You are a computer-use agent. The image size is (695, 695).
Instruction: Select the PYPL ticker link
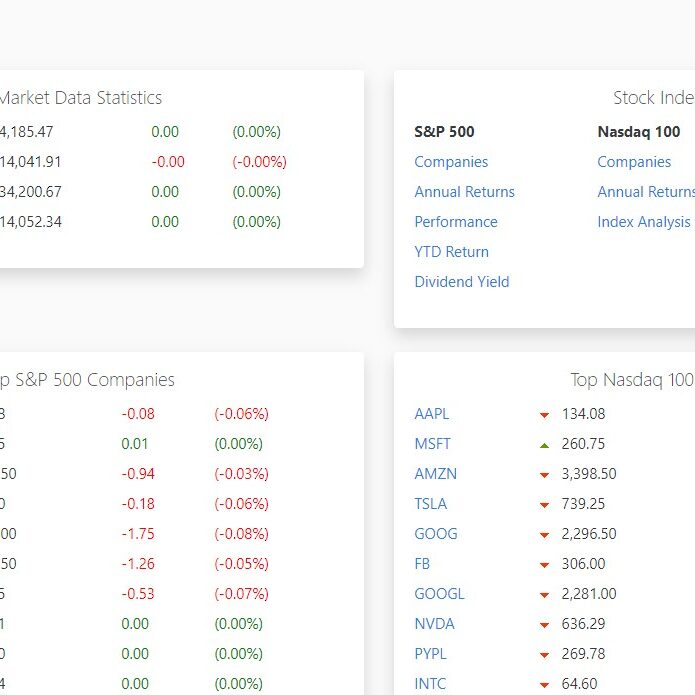(431, 654)
